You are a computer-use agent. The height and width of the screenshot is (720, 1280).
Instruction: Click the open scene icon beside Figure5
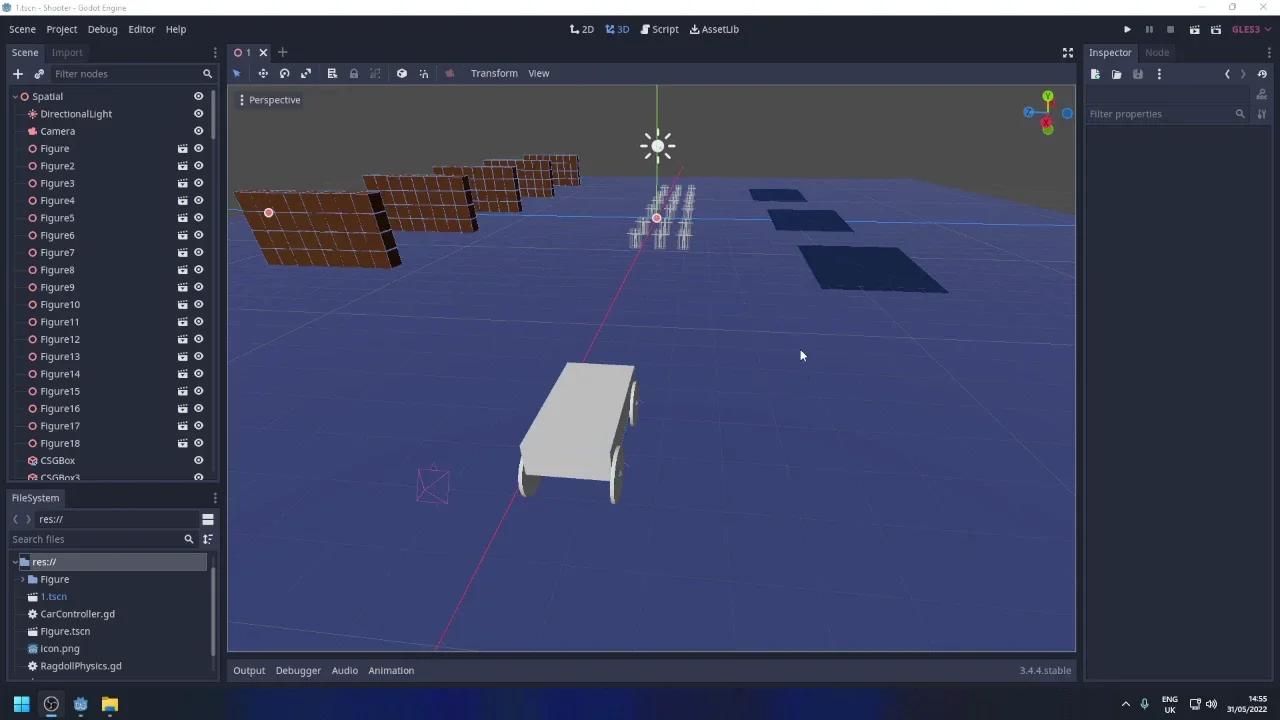pos(183,218)
